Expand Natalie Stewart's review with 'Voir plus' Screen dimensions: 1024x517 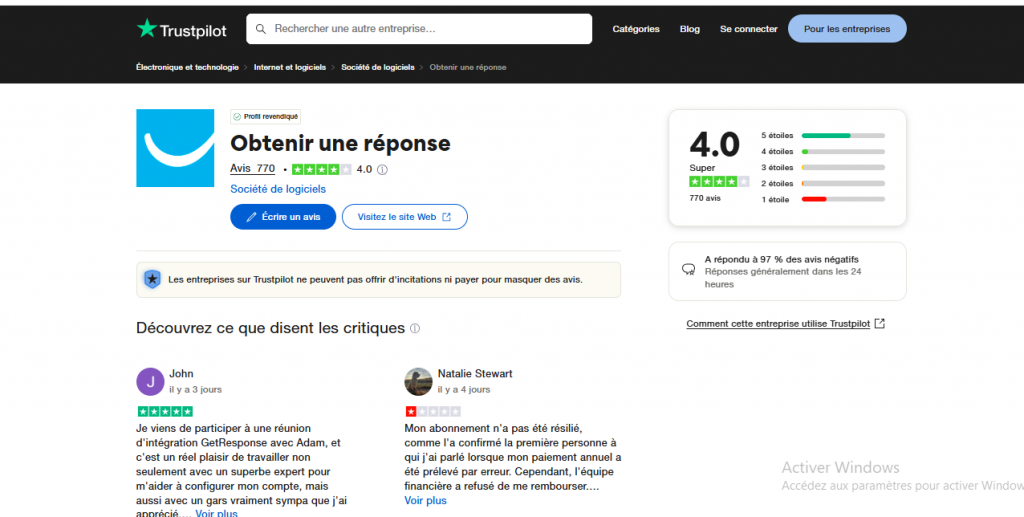pos(425,501)
